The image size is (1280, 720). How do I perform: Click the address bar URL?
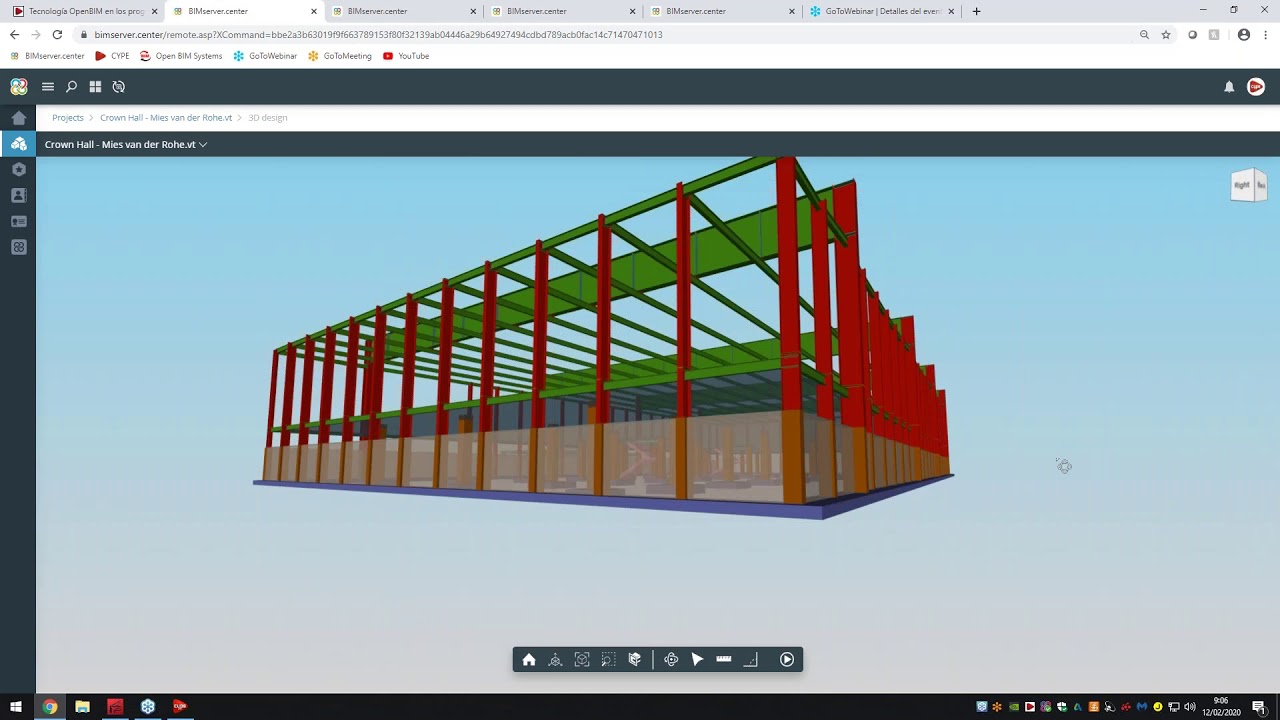click(378, 35)
